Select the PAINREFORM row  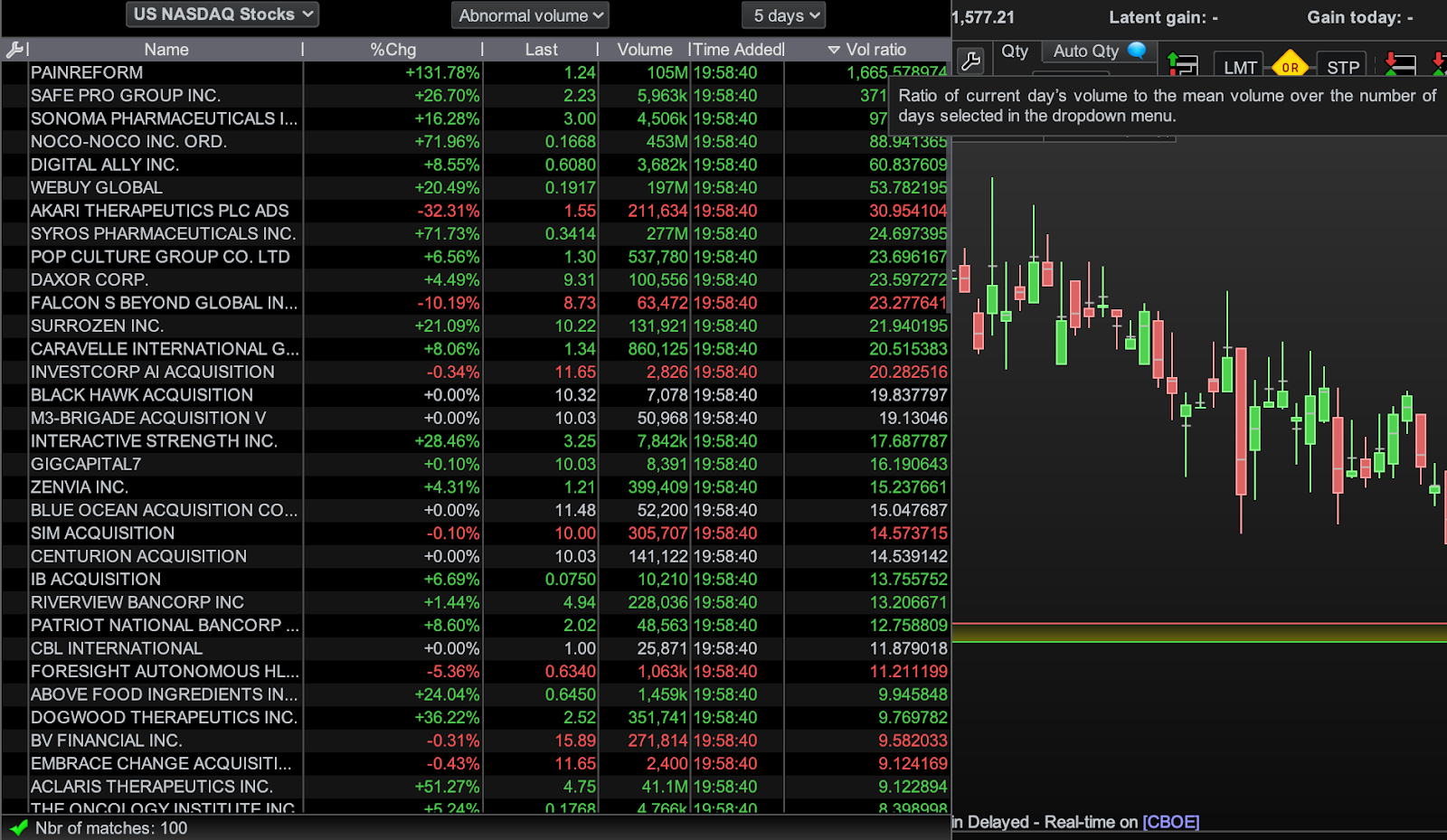[476, 72]
